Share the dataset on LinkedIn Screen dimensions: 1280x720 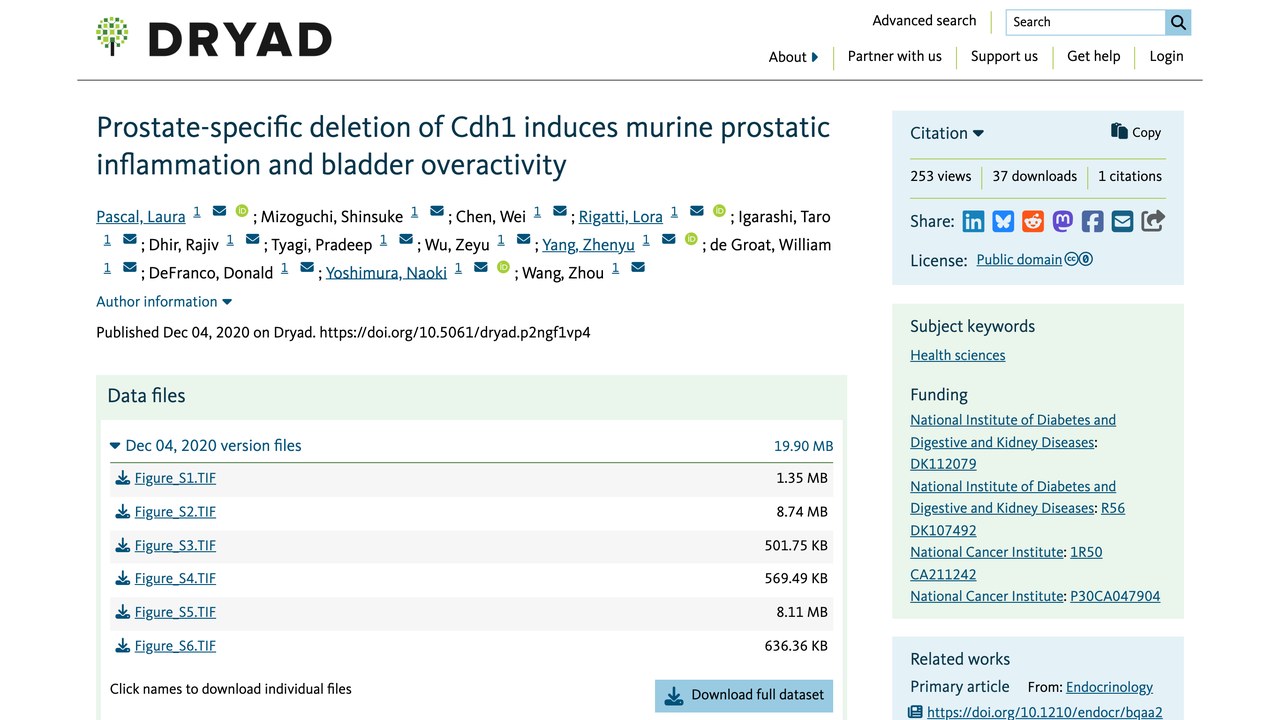[x=973, y=221]
